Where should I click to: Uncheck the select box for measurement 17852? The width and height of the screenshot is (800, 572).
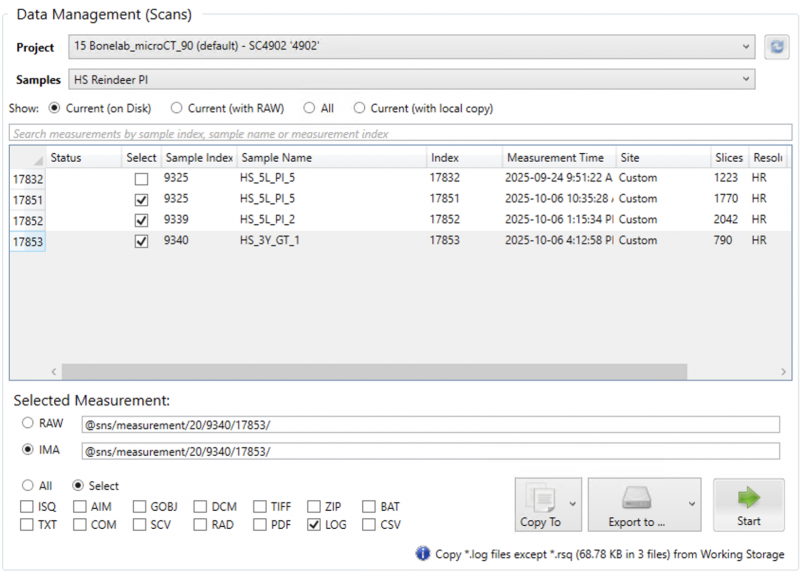pos(141,220)
